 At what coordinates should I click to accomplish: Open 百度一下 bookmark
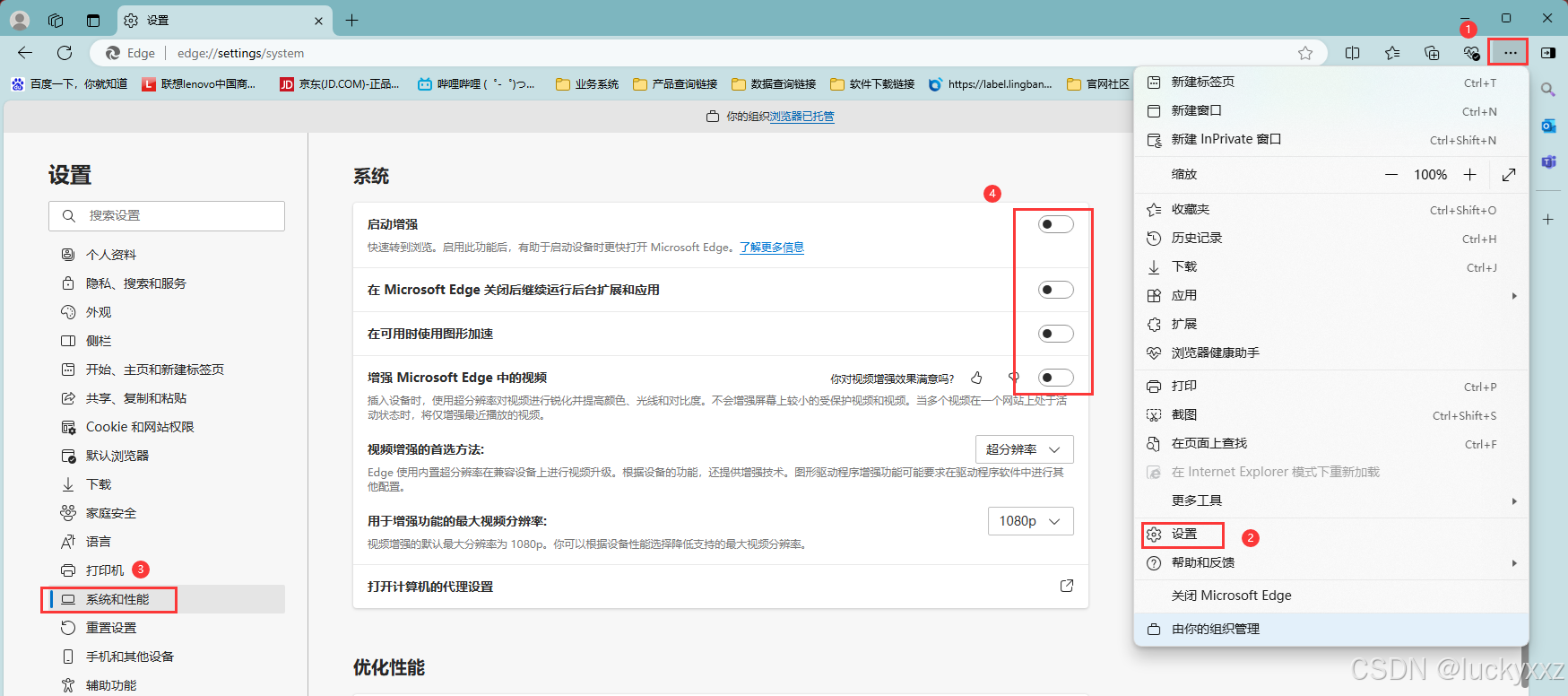(x=69, y=84)
